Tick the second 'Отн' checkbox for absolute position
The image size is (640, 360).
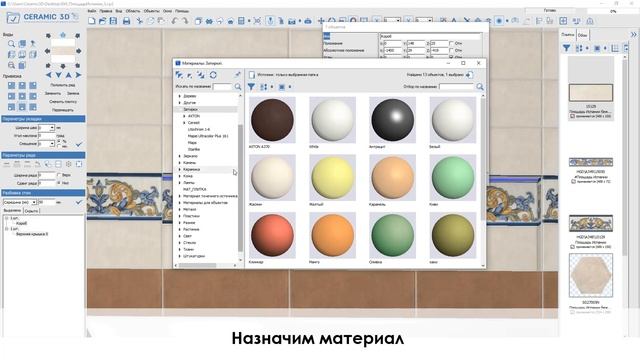click(451, 50)
